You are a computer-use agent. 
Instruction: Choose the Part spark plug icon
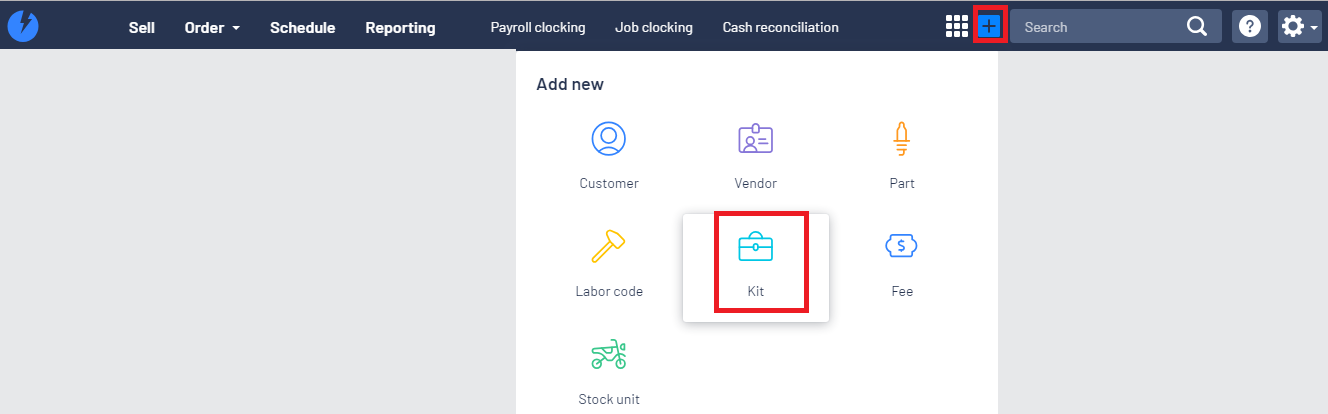click(x=901, y=139)
